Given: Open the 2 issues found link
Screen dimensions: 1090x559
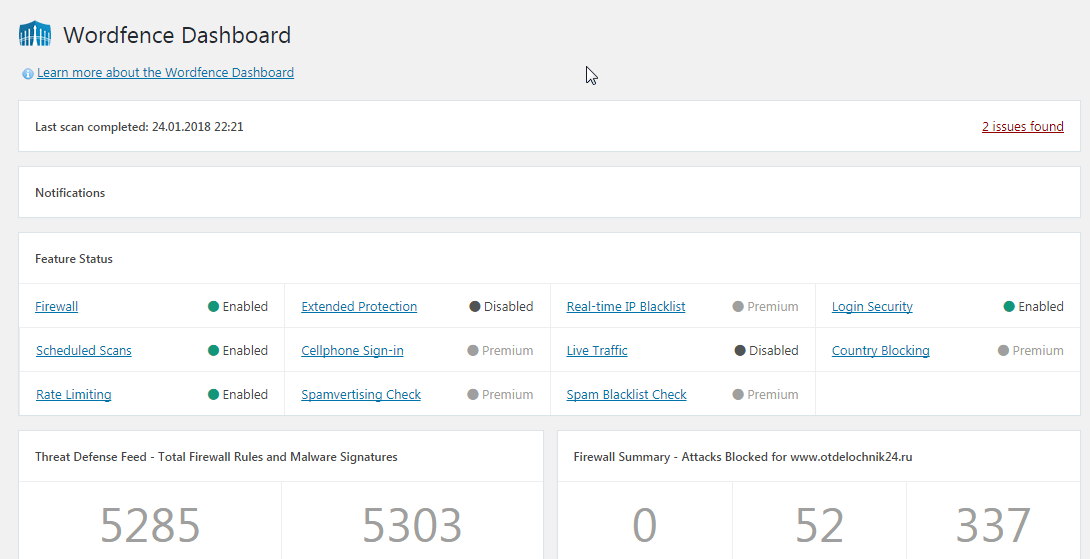Looking at the screenshot, I should pos(1023,127).
